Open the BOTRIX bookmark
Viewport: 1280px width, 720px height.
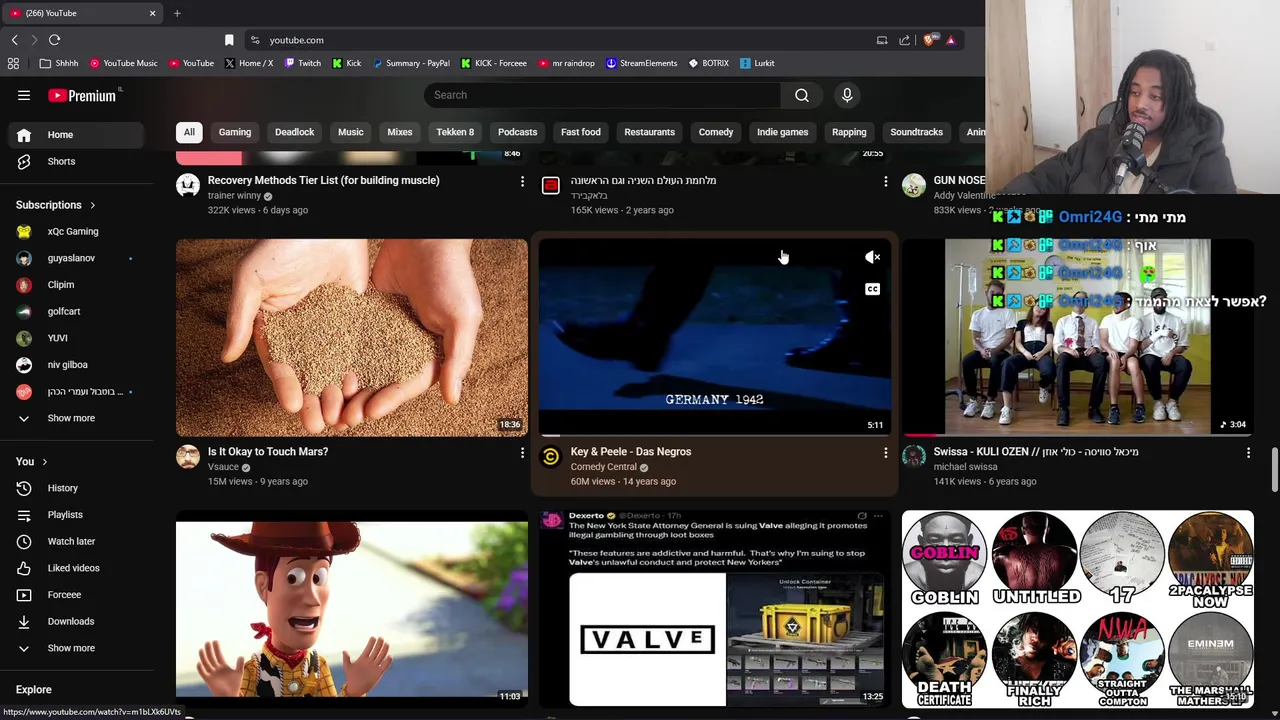pos(708,63)
